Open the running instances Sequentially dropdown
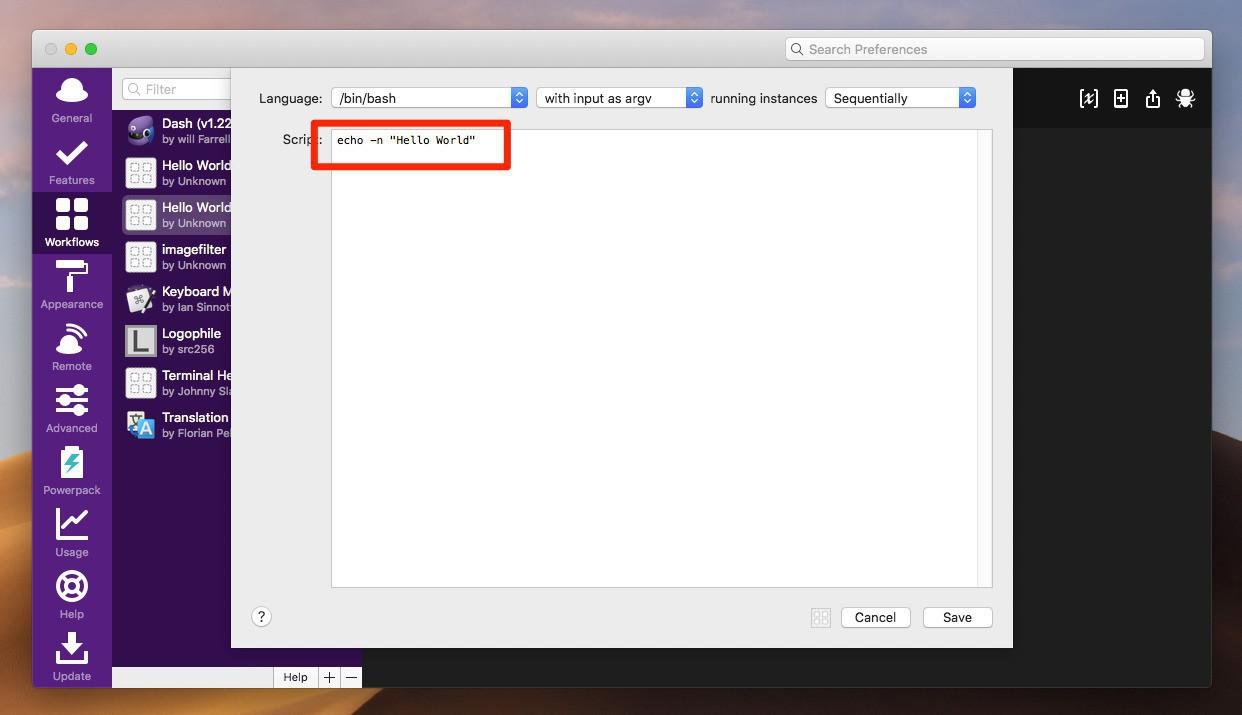 coord(900,98)
